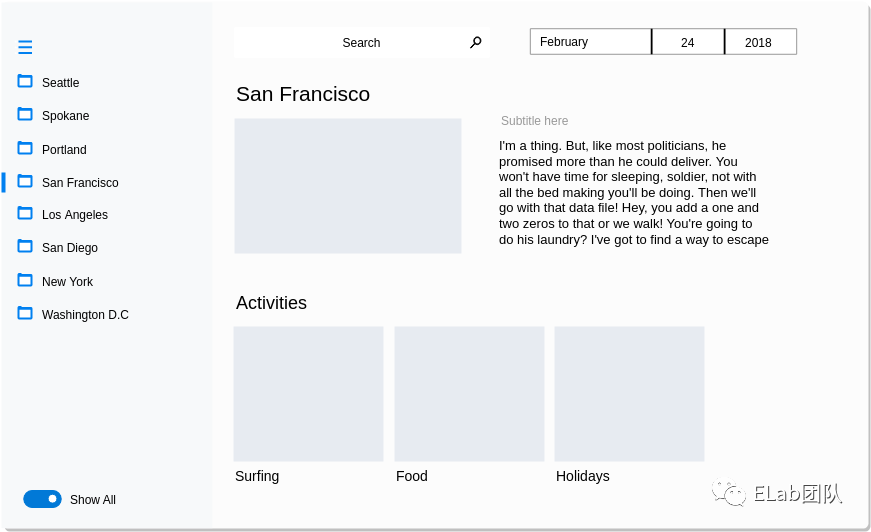The image size is (871, 532).
Task: Click the folder icon beside Portland
Action: click(x=25, y=148)
